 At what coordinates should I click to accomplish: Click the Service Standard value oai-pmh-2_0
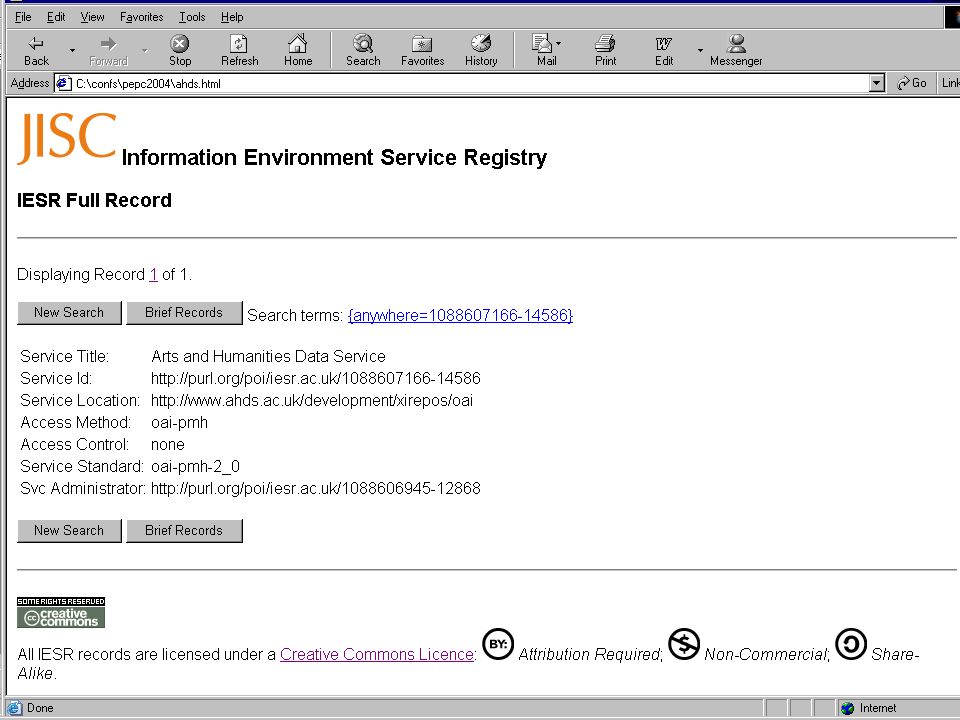195,467
